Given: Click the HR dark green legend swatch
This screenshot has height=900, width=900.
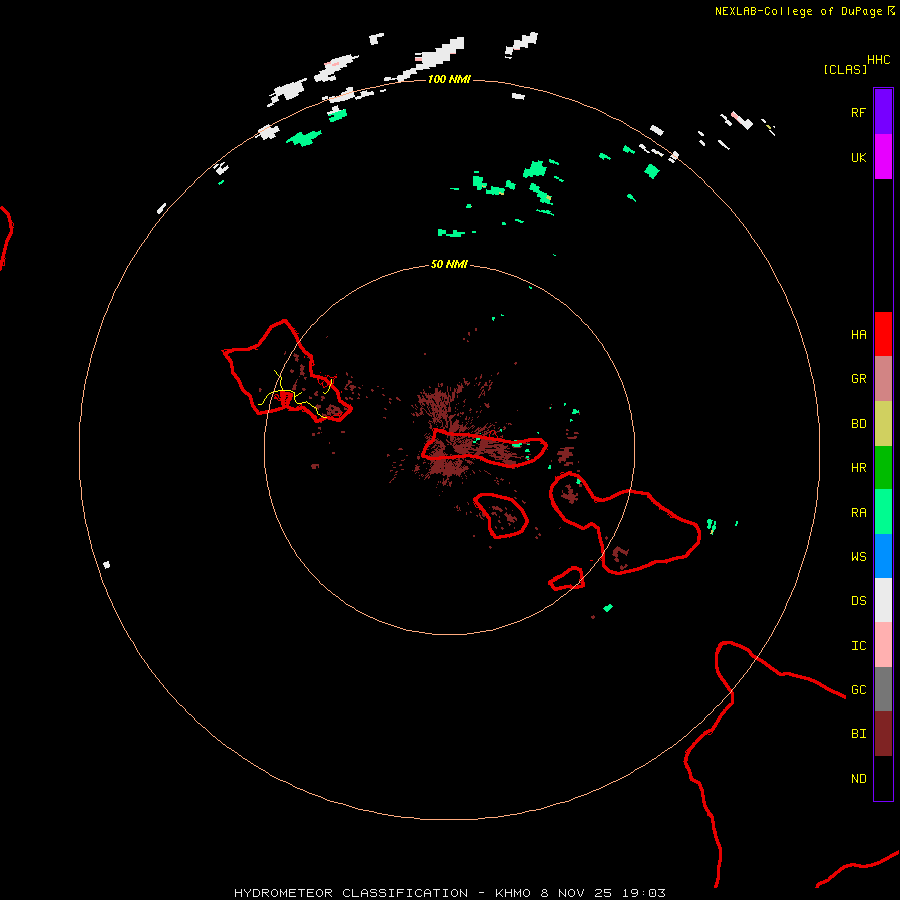Looking at the screenshot, I should click(x=883, y=468).
